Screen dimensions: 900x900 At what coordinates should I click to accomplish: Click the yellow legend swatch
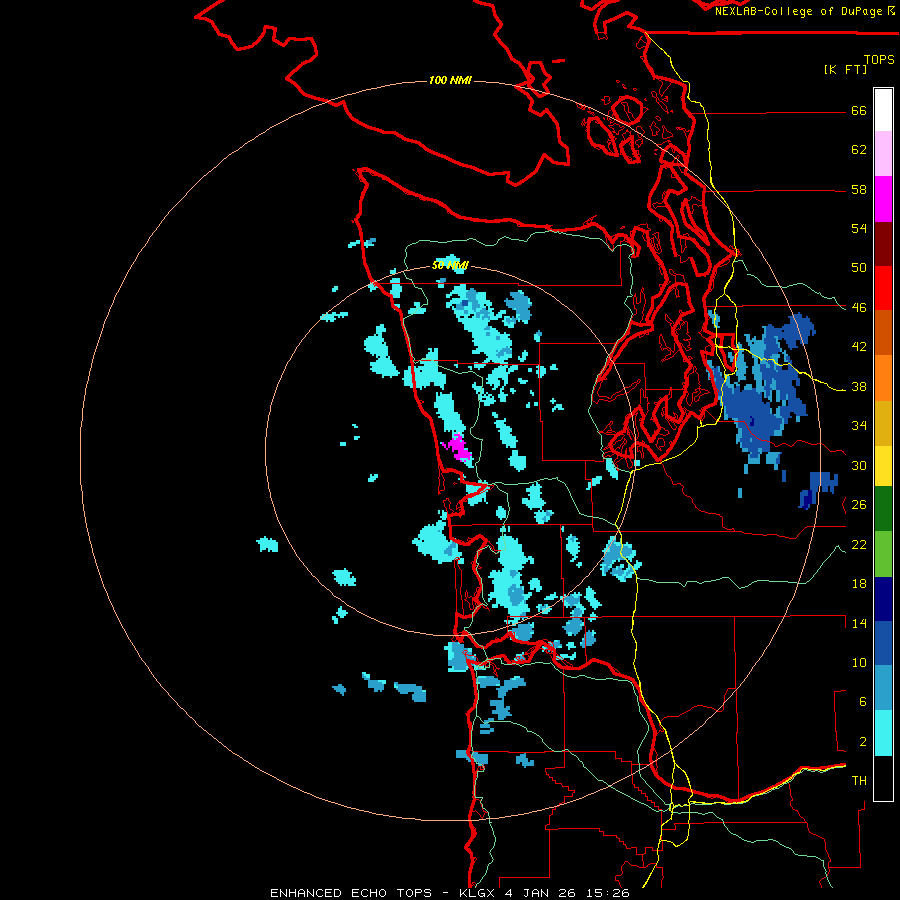883,465
